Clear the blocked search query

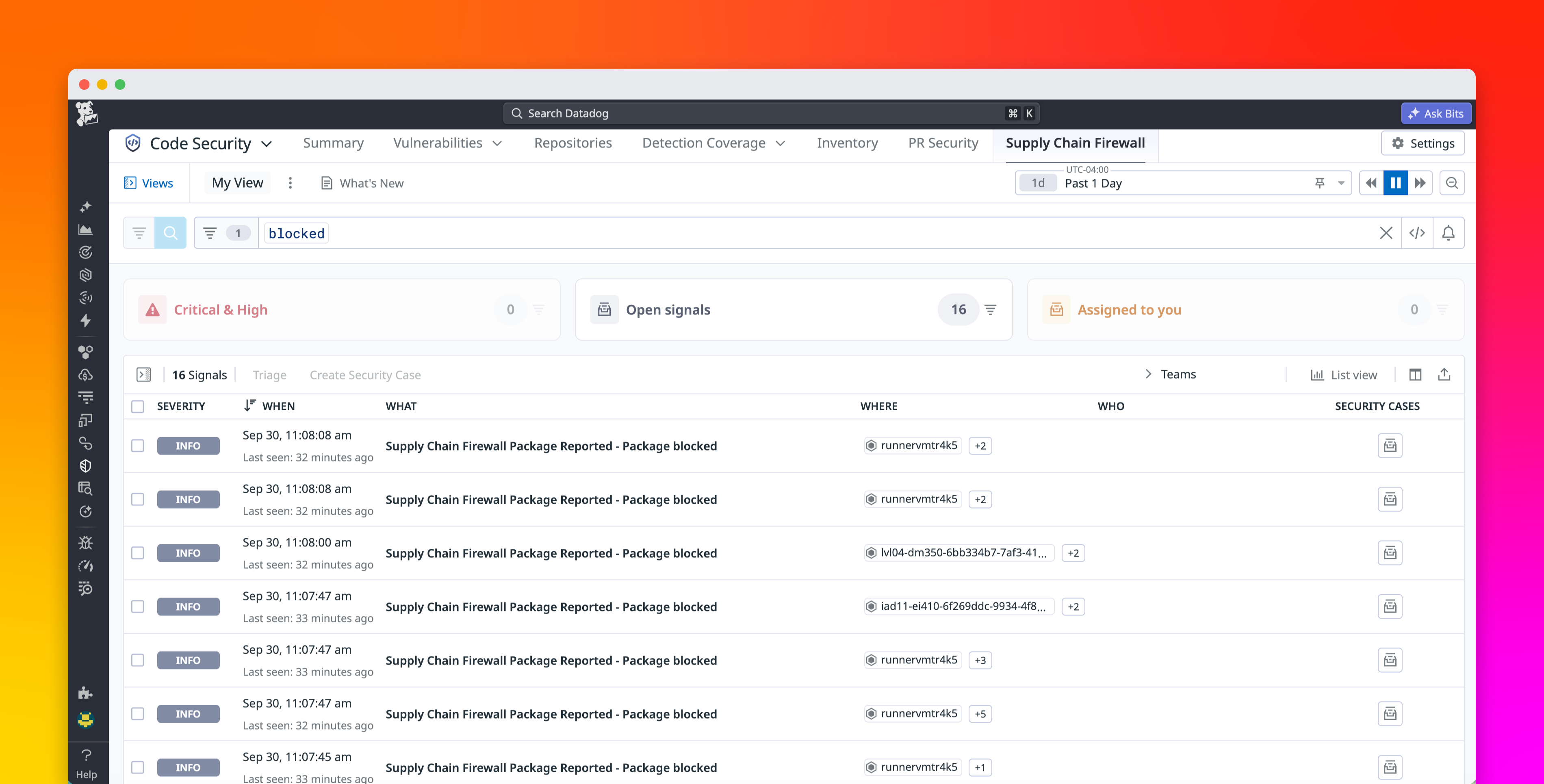(x=1386, y=233)
